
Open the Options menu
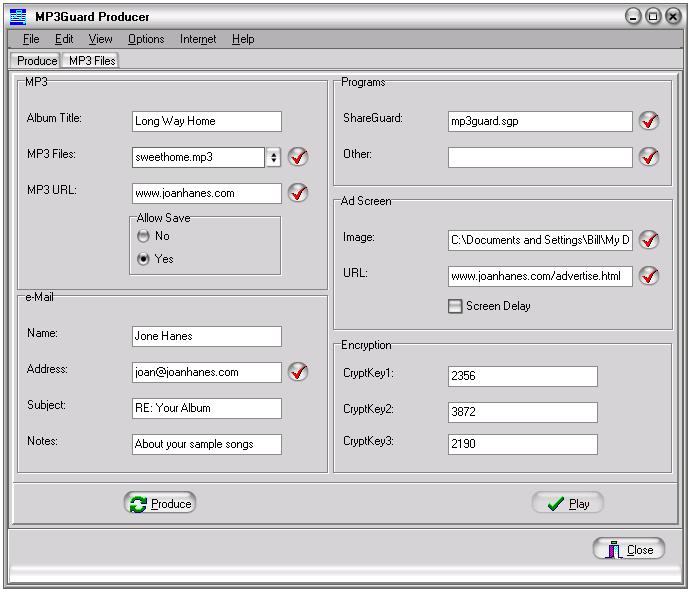click(x=146, y=39)
